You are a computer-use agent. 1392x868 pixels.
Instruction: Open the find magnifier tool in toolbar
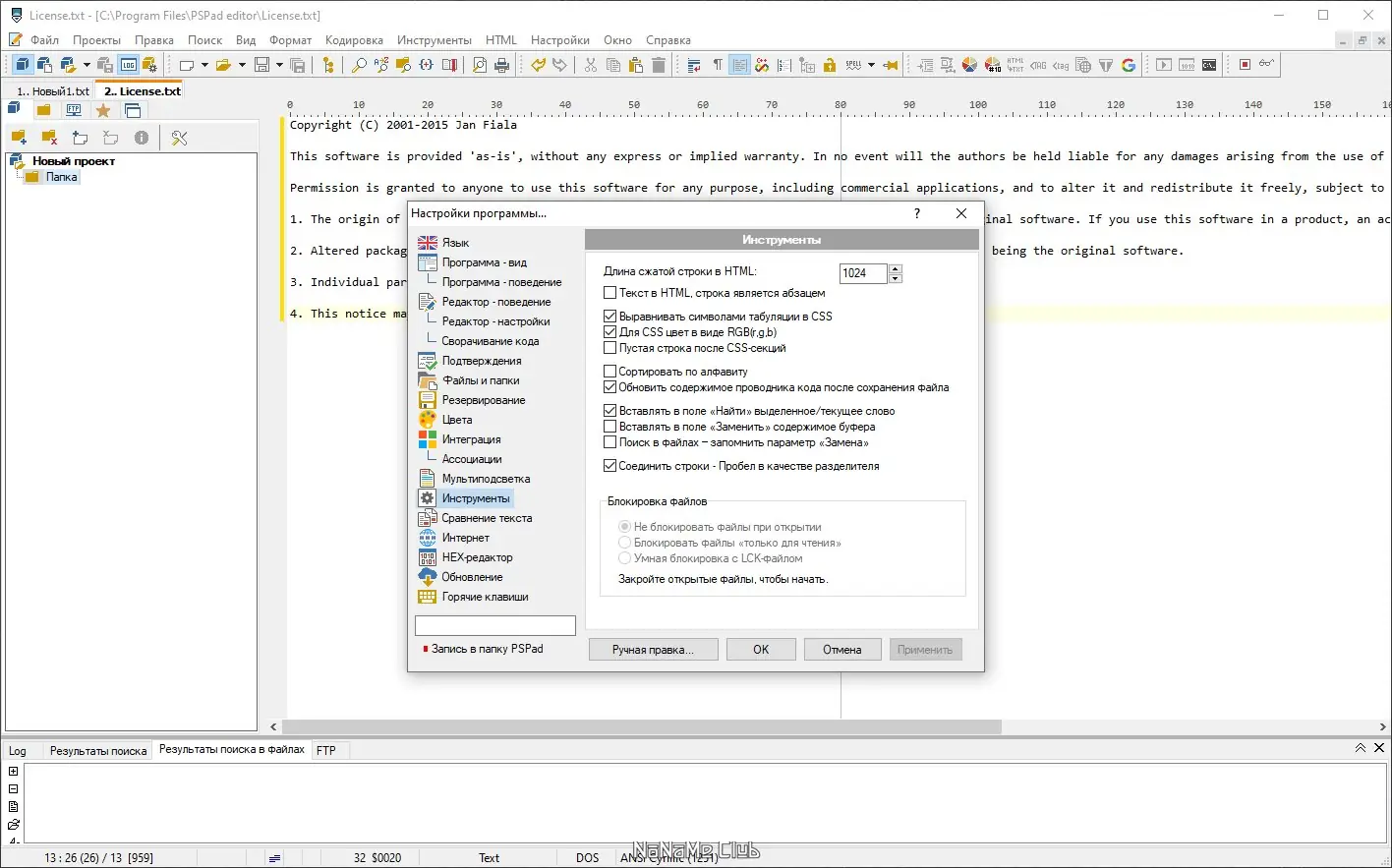[359, 65]
